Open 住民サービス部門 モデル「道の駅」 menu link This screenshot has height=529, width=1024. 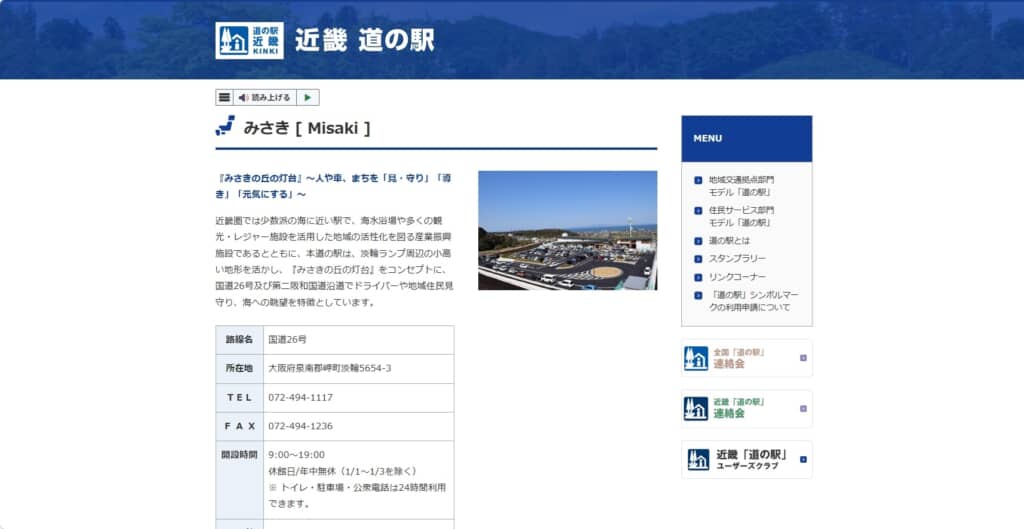click(741, 216)
